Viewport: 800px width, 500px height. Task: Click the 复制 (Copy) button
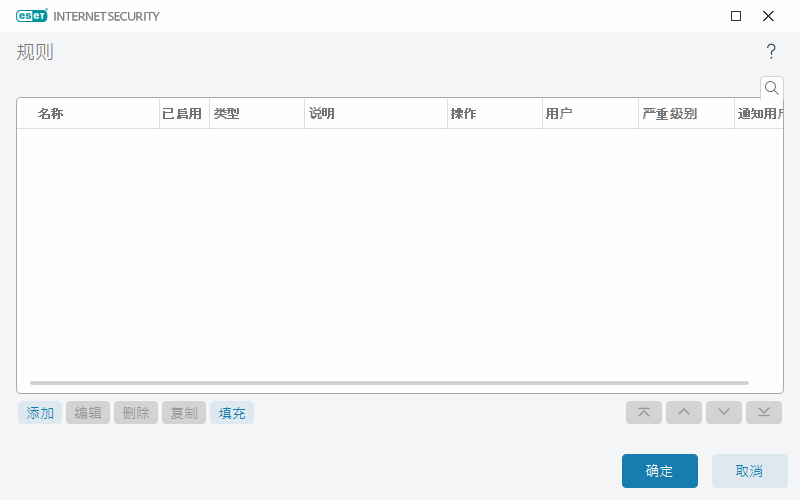[184, 413]
